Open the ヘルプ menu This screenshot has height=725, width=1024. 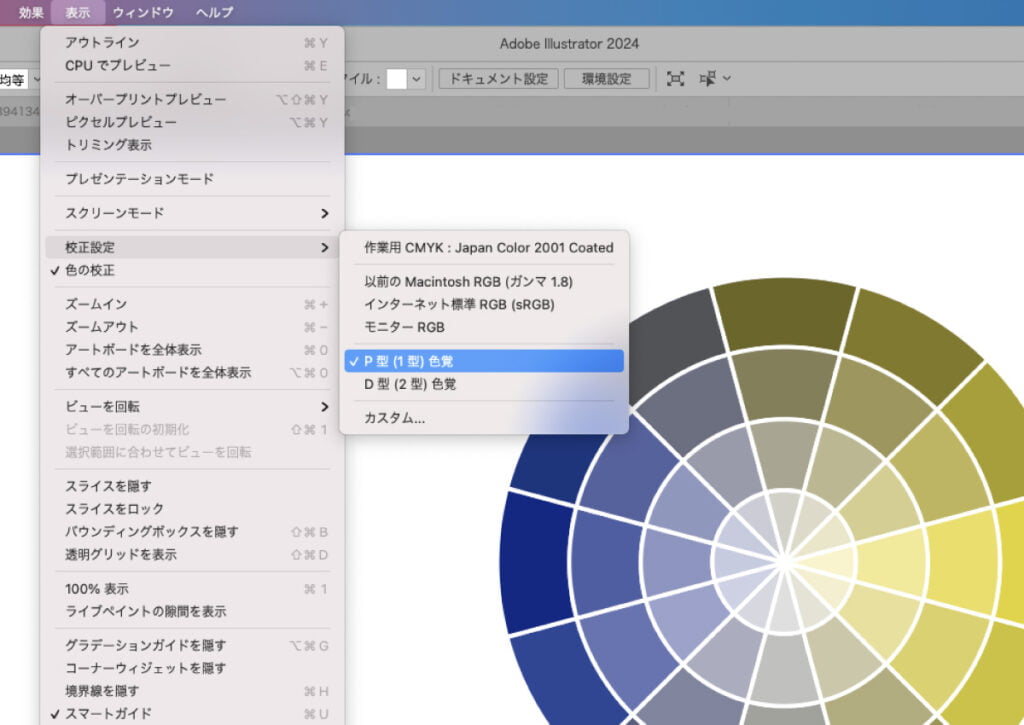[214, 12]
